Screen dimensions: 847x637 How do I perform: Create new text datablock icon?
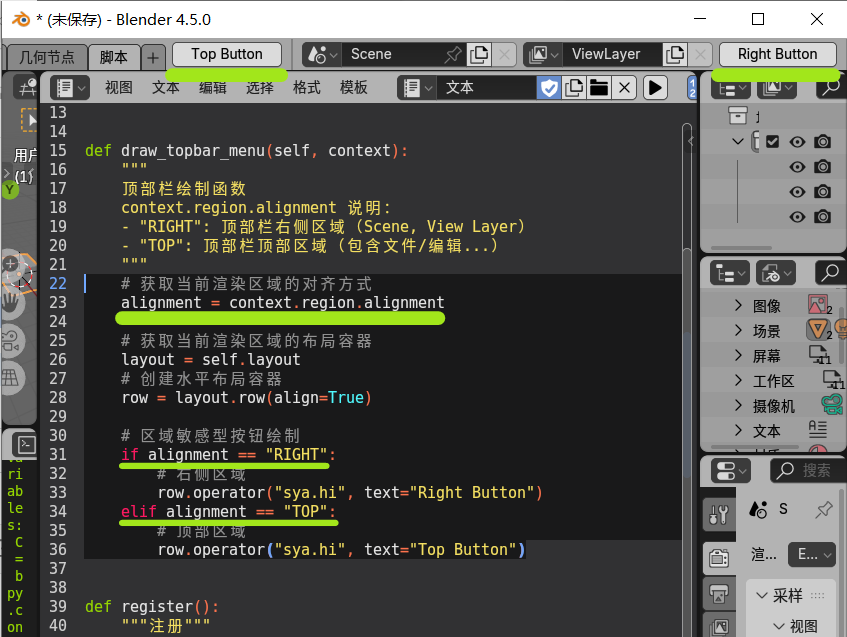[574, 88]
